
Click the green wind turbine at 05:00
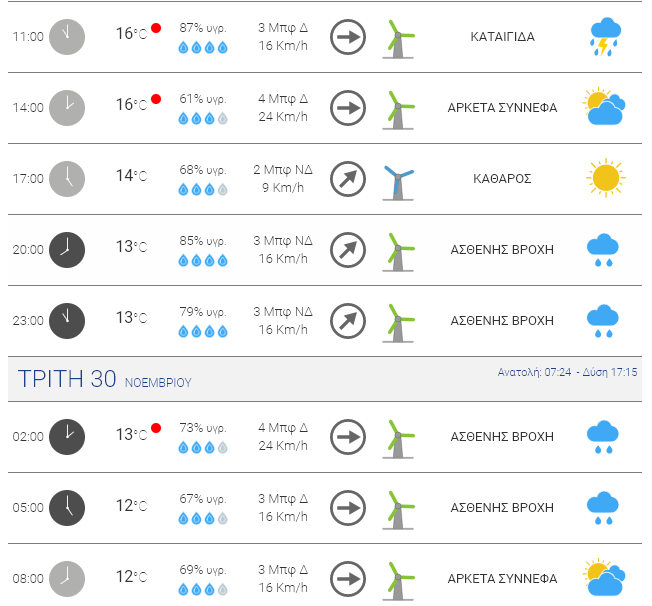coord(398,510)
